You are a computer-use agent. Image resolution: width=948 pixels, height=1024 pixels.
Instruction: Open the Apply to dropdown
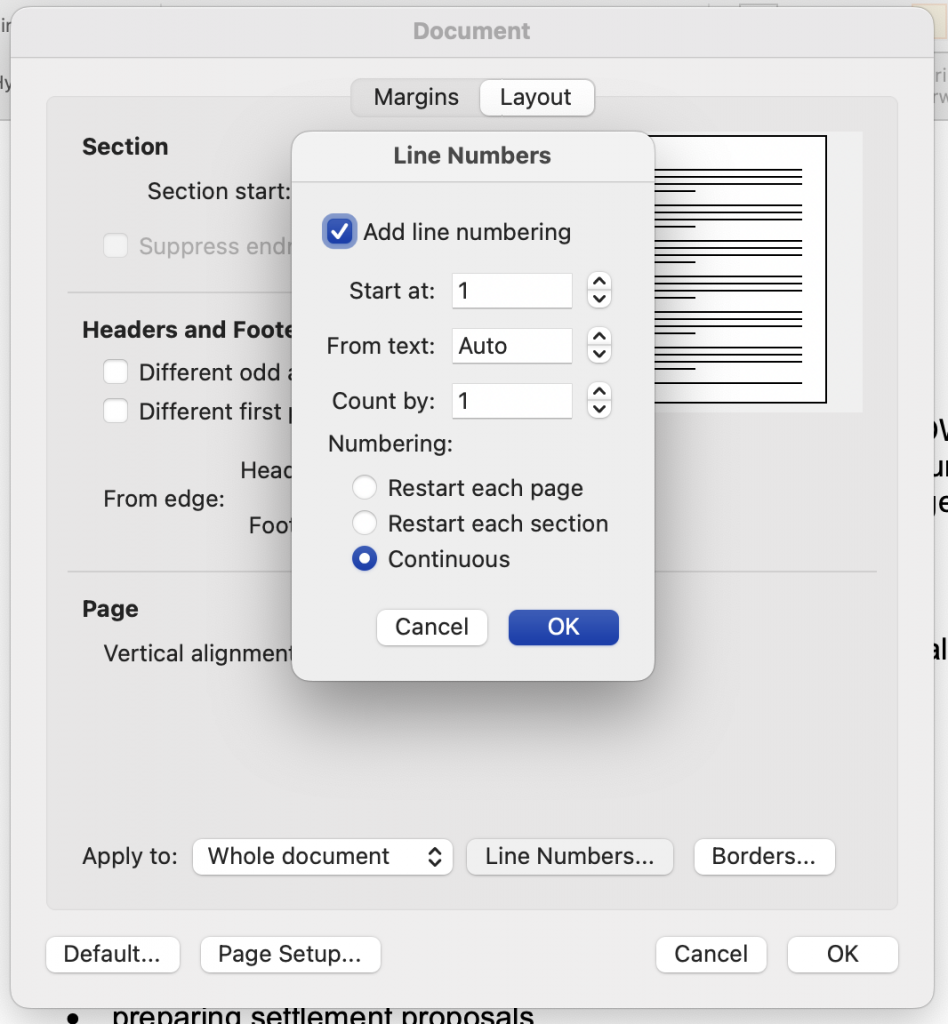[x=322, y=856]
